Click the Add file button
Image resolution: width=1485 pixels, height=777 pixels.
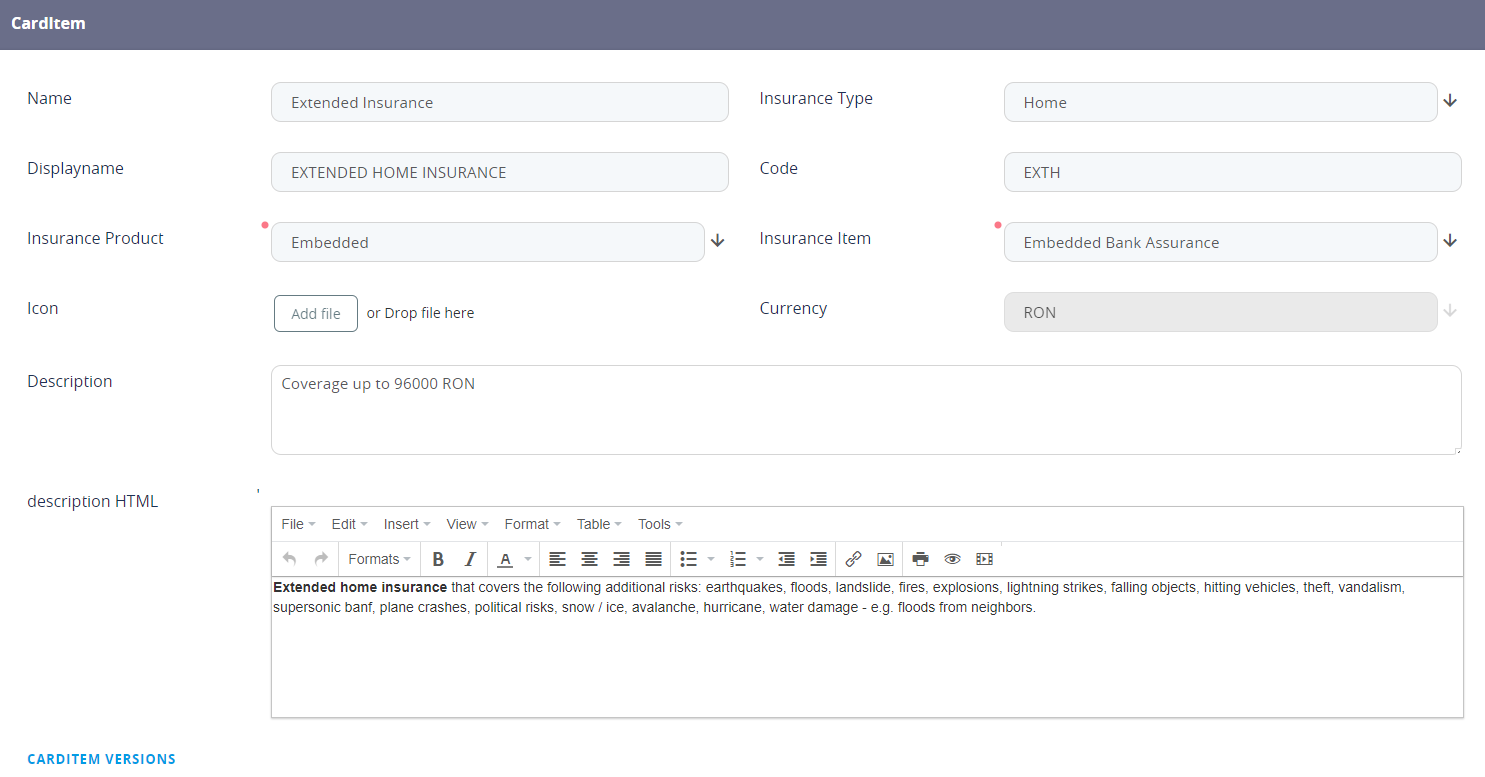(316, 313)
